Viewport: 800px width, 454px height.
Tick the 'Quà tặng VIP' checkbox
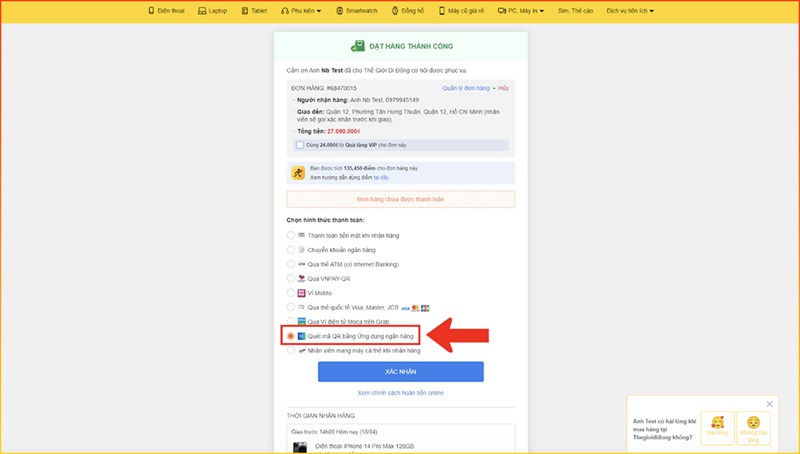click(300, 145)
